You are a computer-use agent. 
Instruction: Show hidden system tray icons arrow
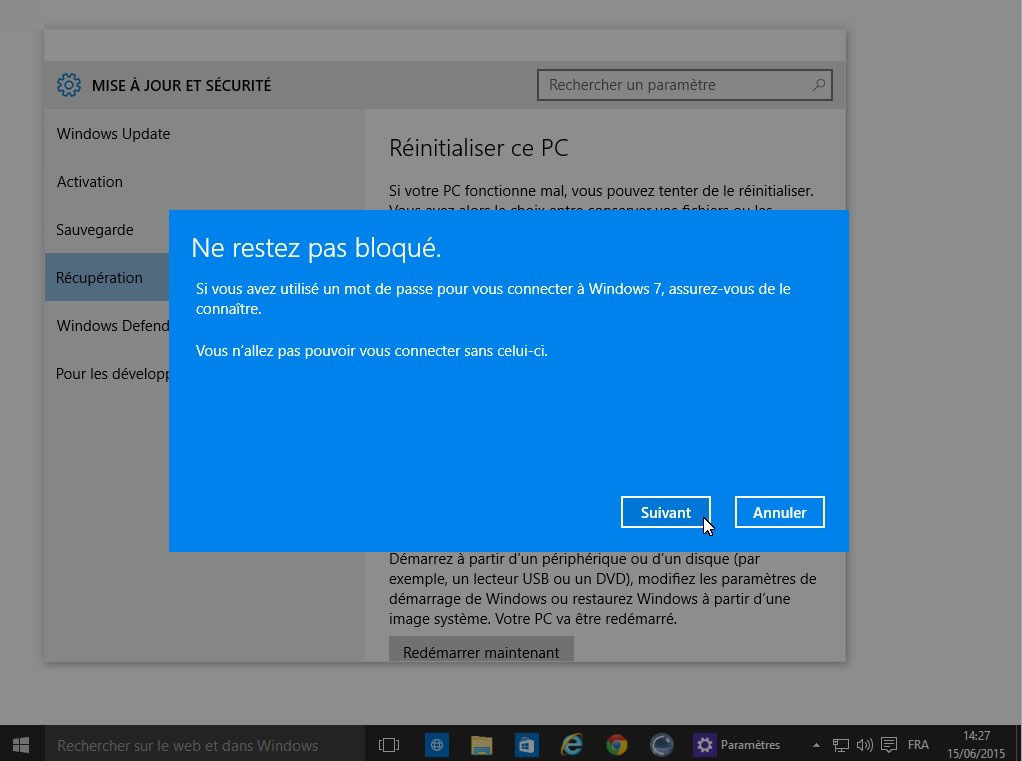[816, 745]
